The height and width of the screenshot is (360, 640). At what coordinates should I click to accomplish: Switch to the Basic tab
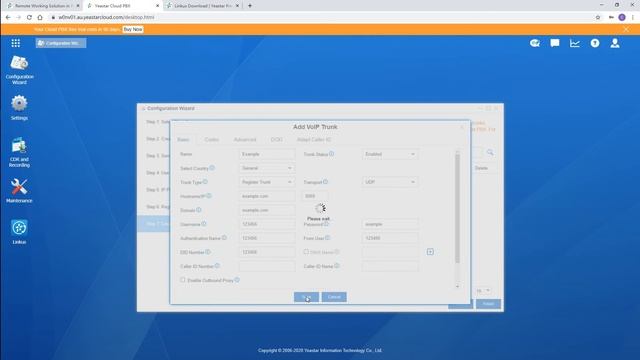[183, 140]
